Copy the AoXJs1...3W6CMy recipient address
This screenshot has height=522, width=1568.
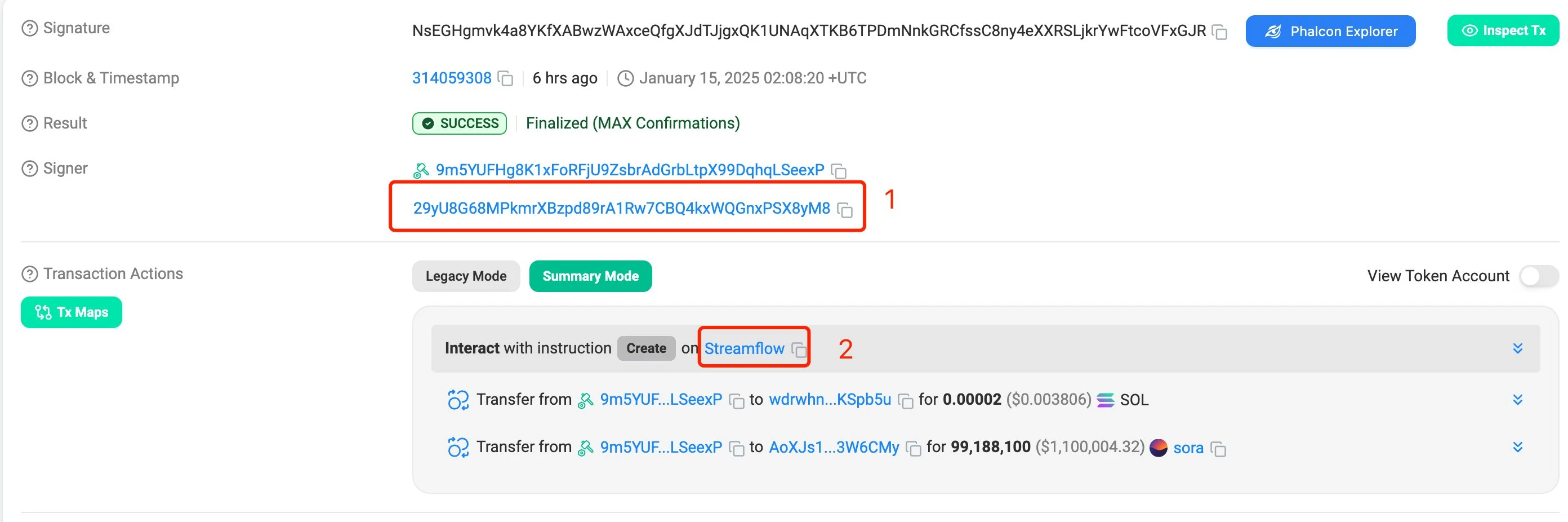tap(913, 448)
